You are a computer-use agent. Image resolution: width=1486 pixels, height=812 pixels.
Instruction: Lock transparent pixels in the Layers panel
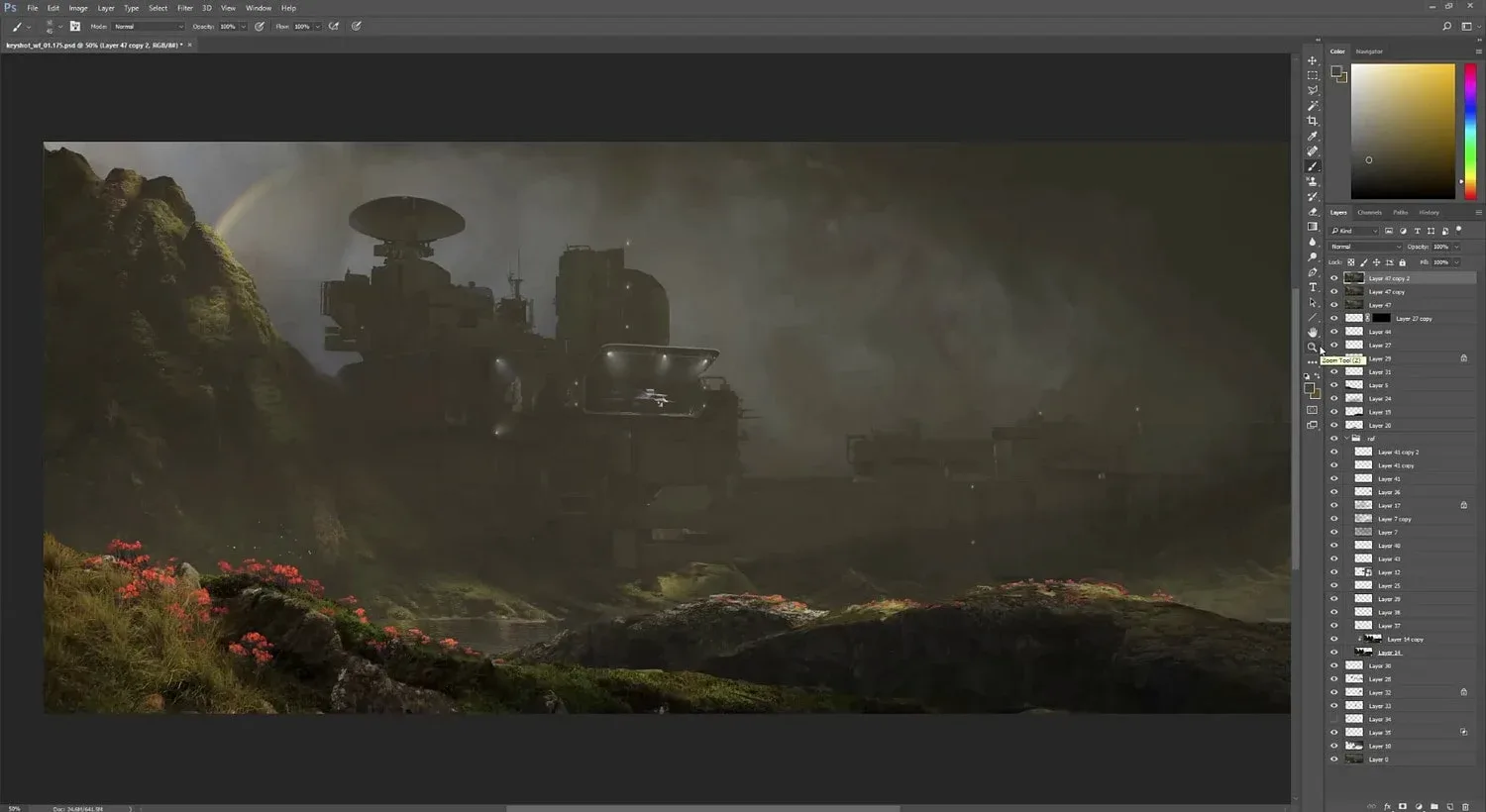tap(1351, 262)
